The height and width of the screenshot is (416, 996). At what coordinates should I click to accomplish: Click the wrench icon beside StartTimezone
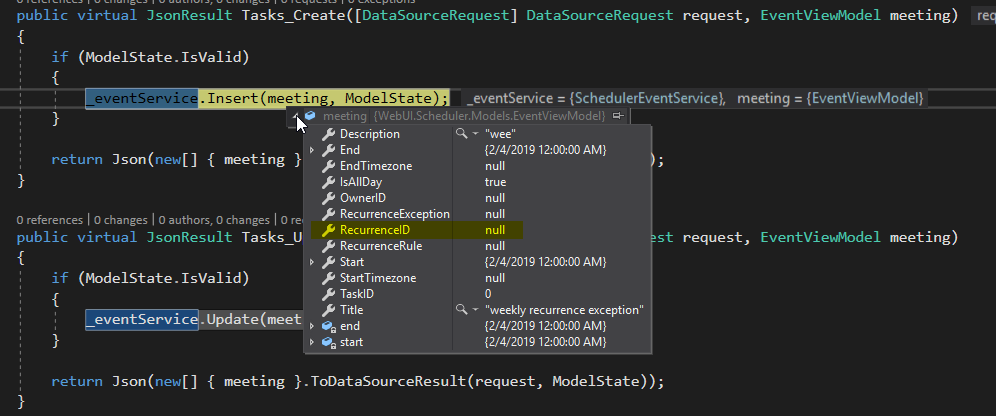(328, 278)
